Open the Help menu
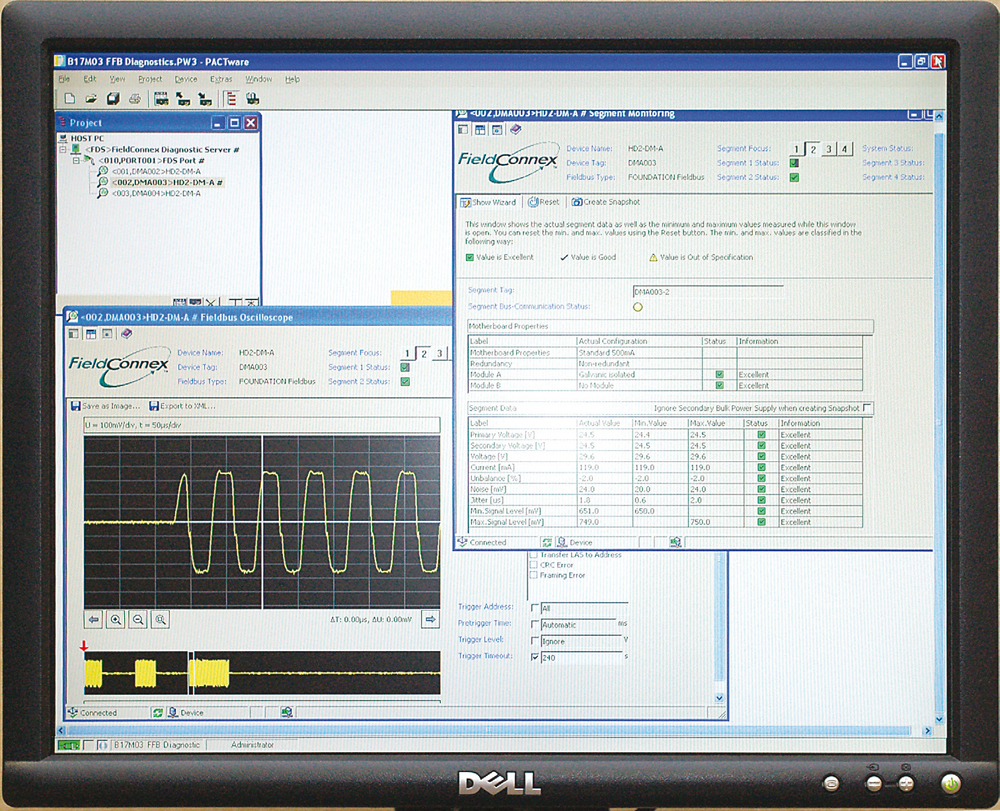1000x811 pixels. pos(292,79)
